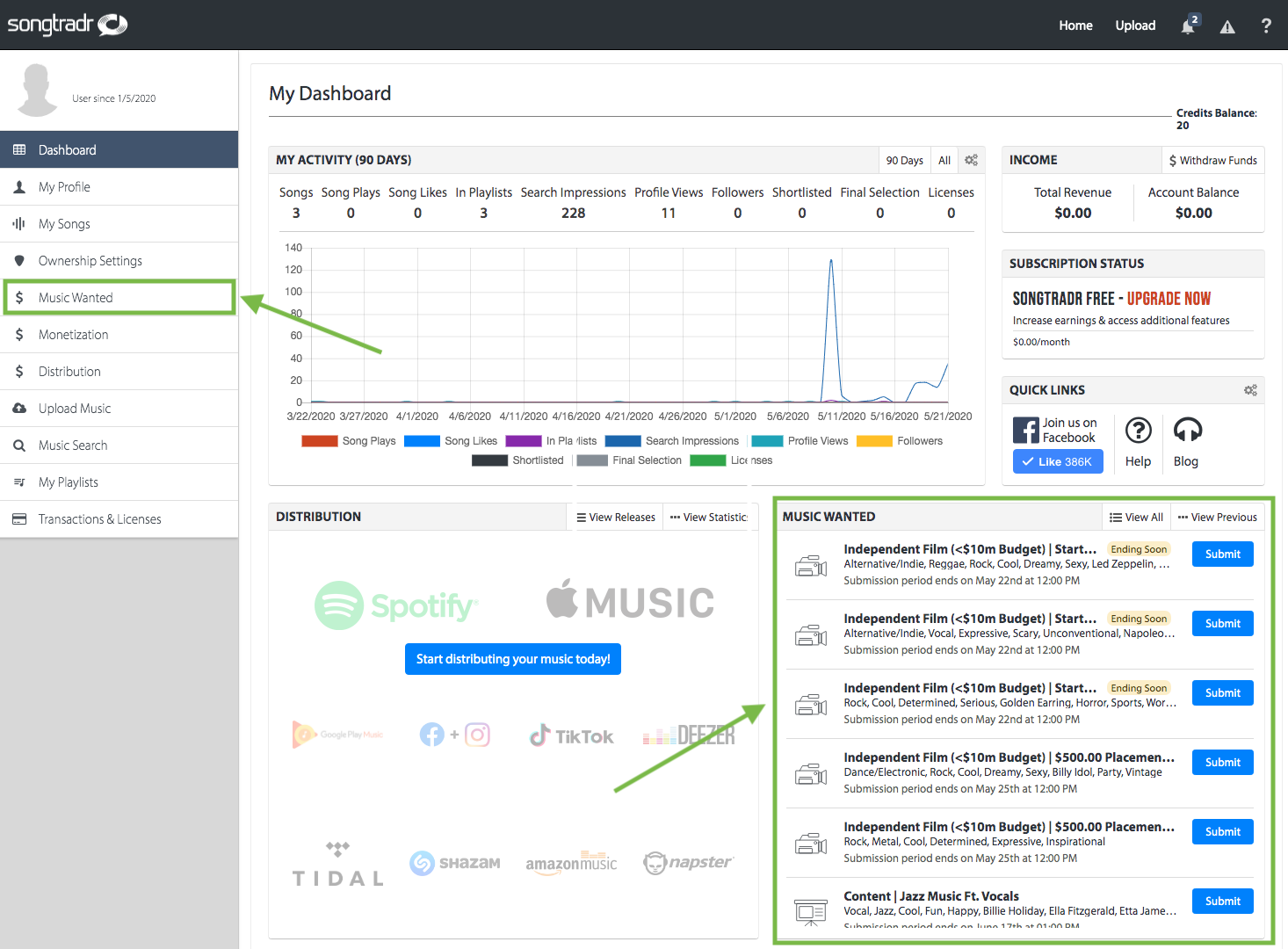Screen dimensions: 1288x949
Task: Click the Facebook plus Instagram logo
Action: click(454, 735)
